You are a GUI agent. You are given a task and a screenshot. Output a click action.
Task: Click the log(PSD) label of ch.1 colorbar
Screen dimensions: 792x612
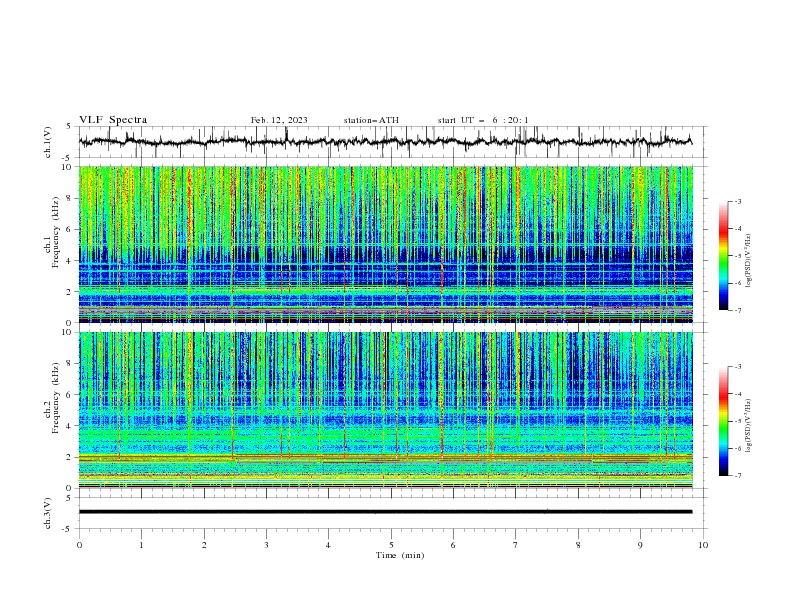click(x=749, y=261)
